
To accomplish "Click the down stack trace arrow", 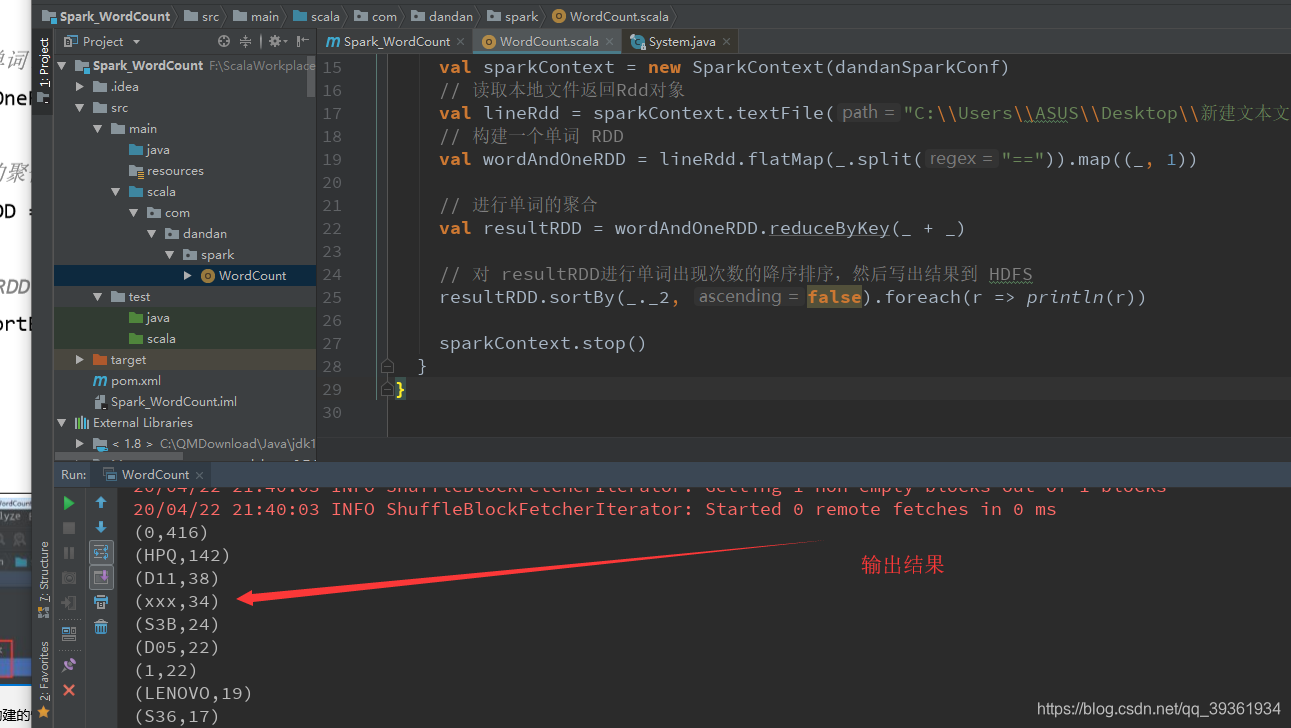I will tap(101, 527).
